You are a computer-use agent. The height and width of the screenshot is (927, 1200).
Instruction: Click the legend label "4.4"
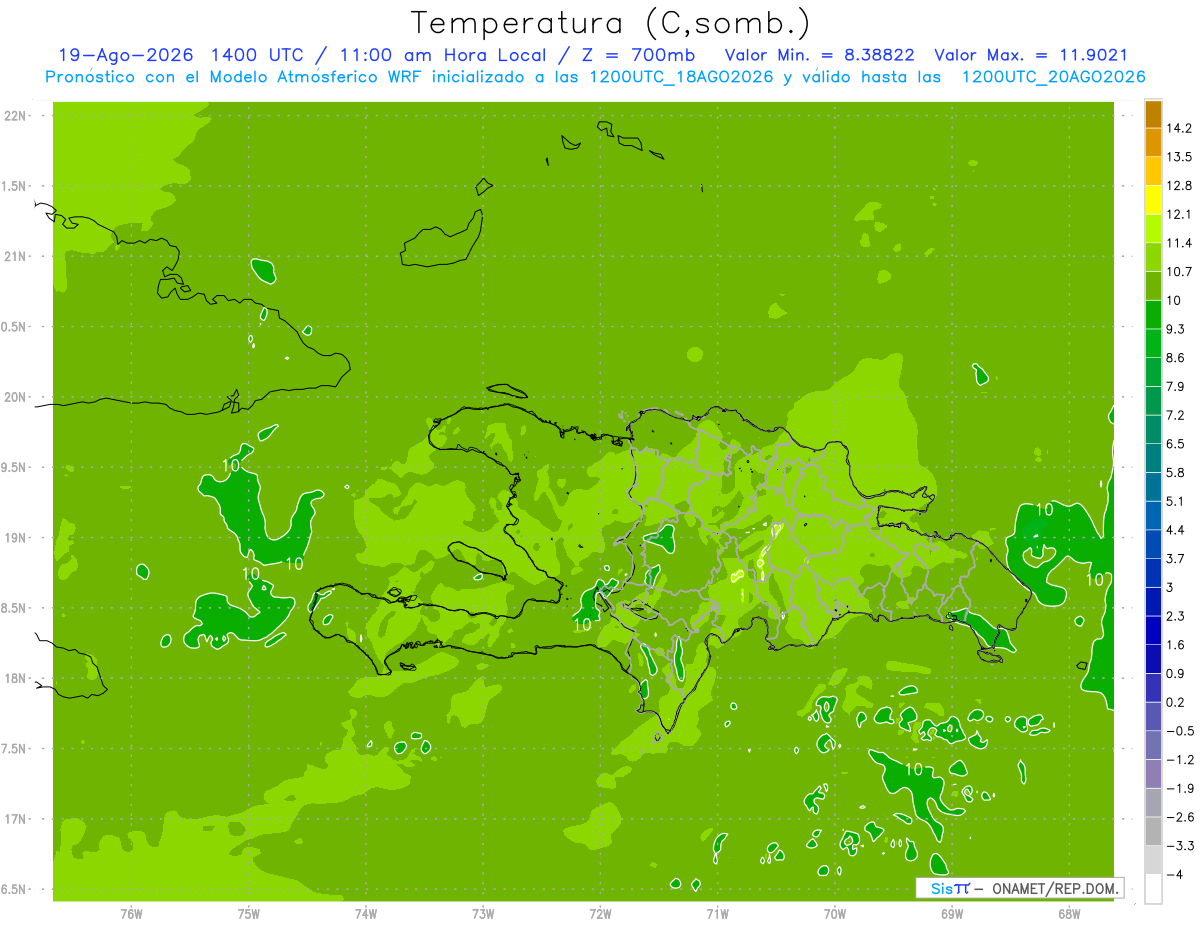pos(1176,530)
